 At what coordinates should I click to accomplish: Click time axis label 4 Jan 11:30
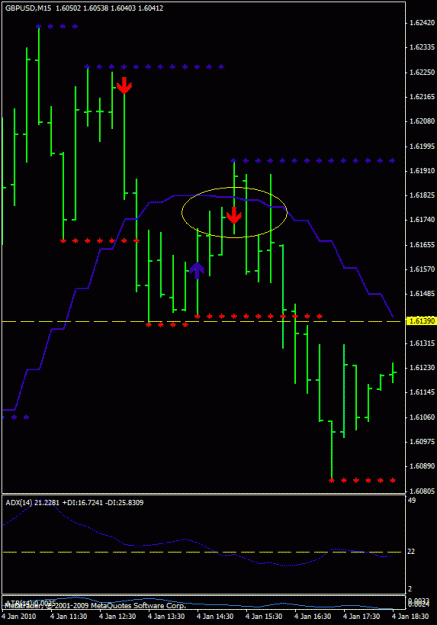click(69, 617)
